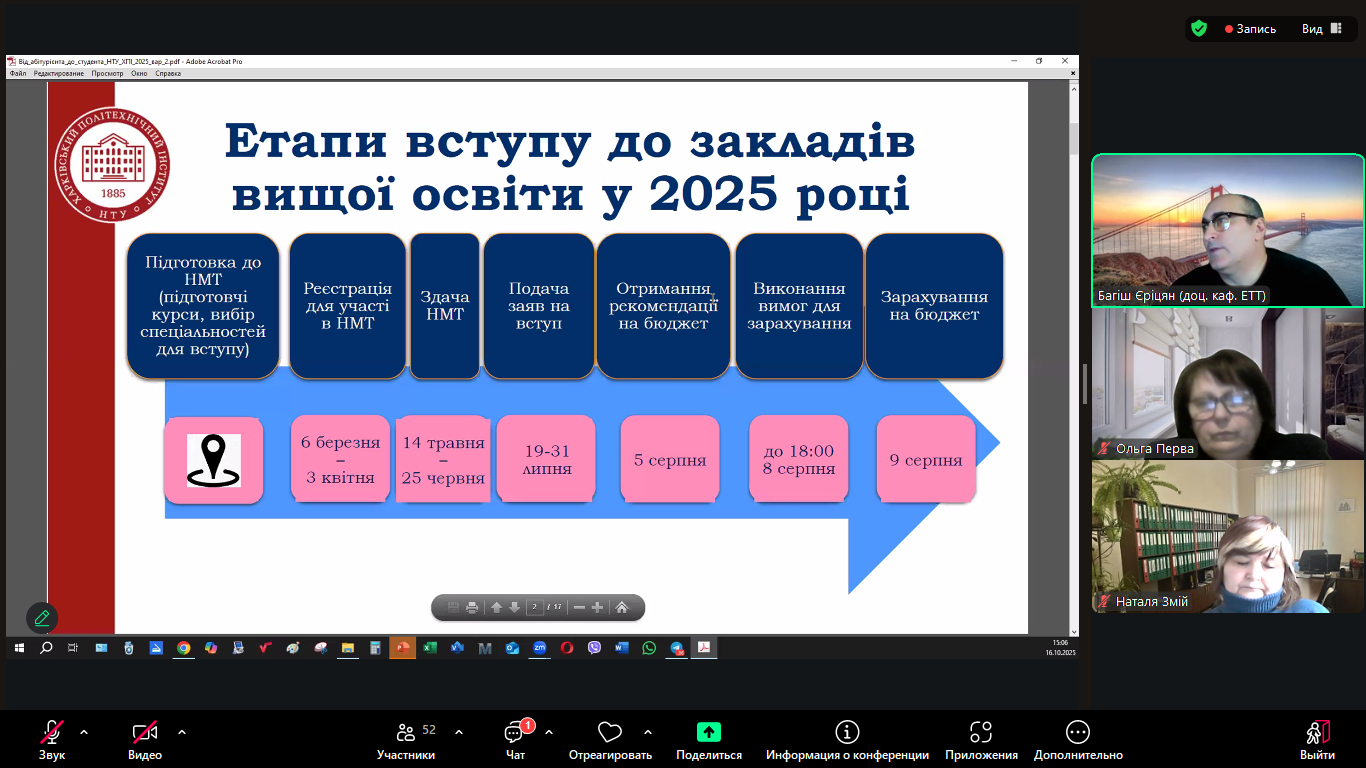This screenshot has height=768, width=1366.
Task: Click the save icon in floating PDF toolbar
Action: [x=453, y=607]
